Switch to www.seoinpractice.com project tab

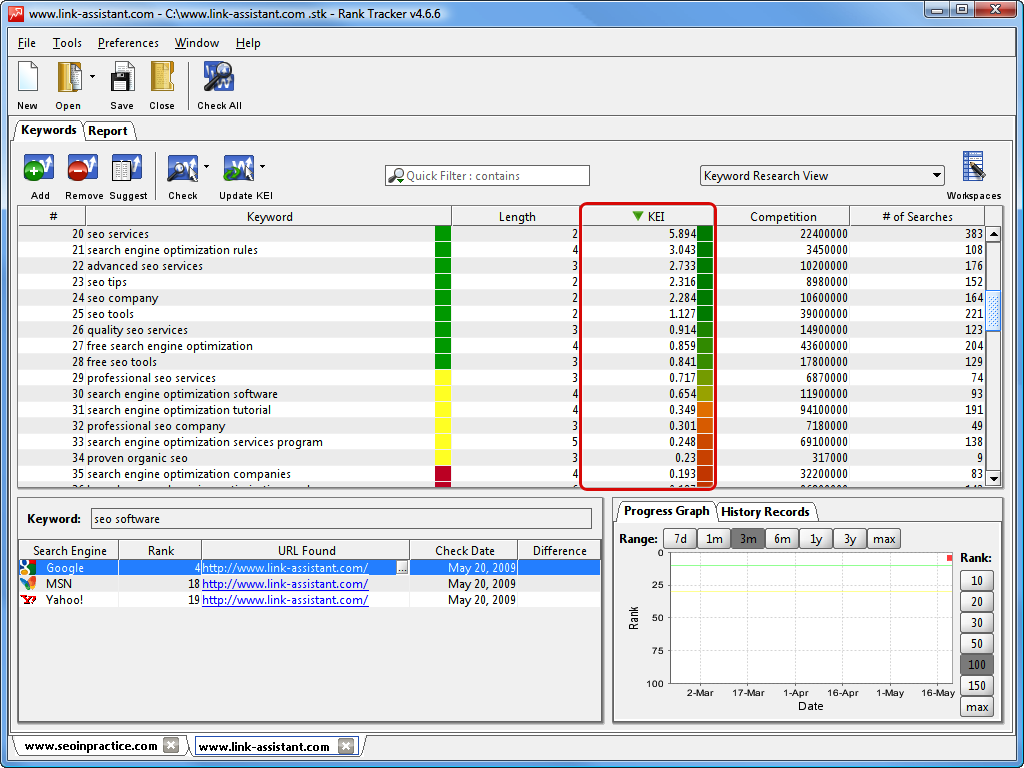[x=91, y=746]
